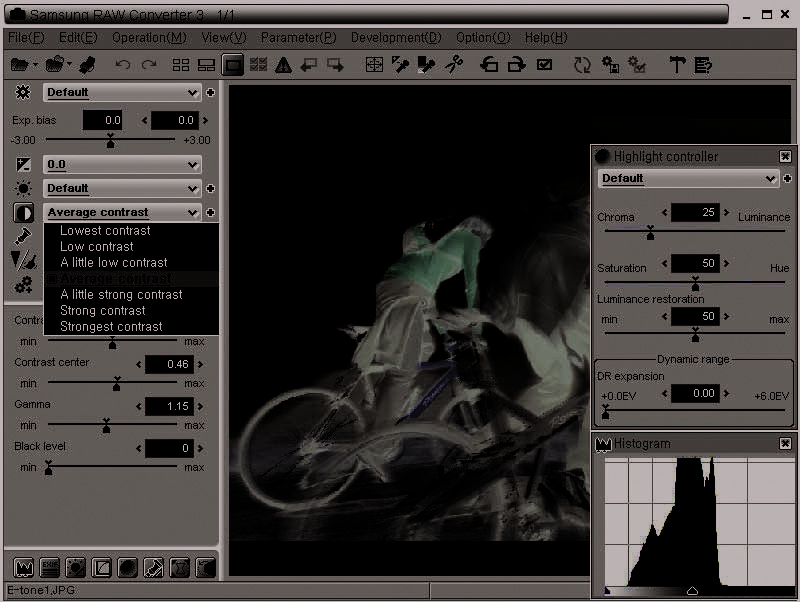Increase Black level with right arrow
The height and width of the screenshot is (602, 800).
(201, 448)
